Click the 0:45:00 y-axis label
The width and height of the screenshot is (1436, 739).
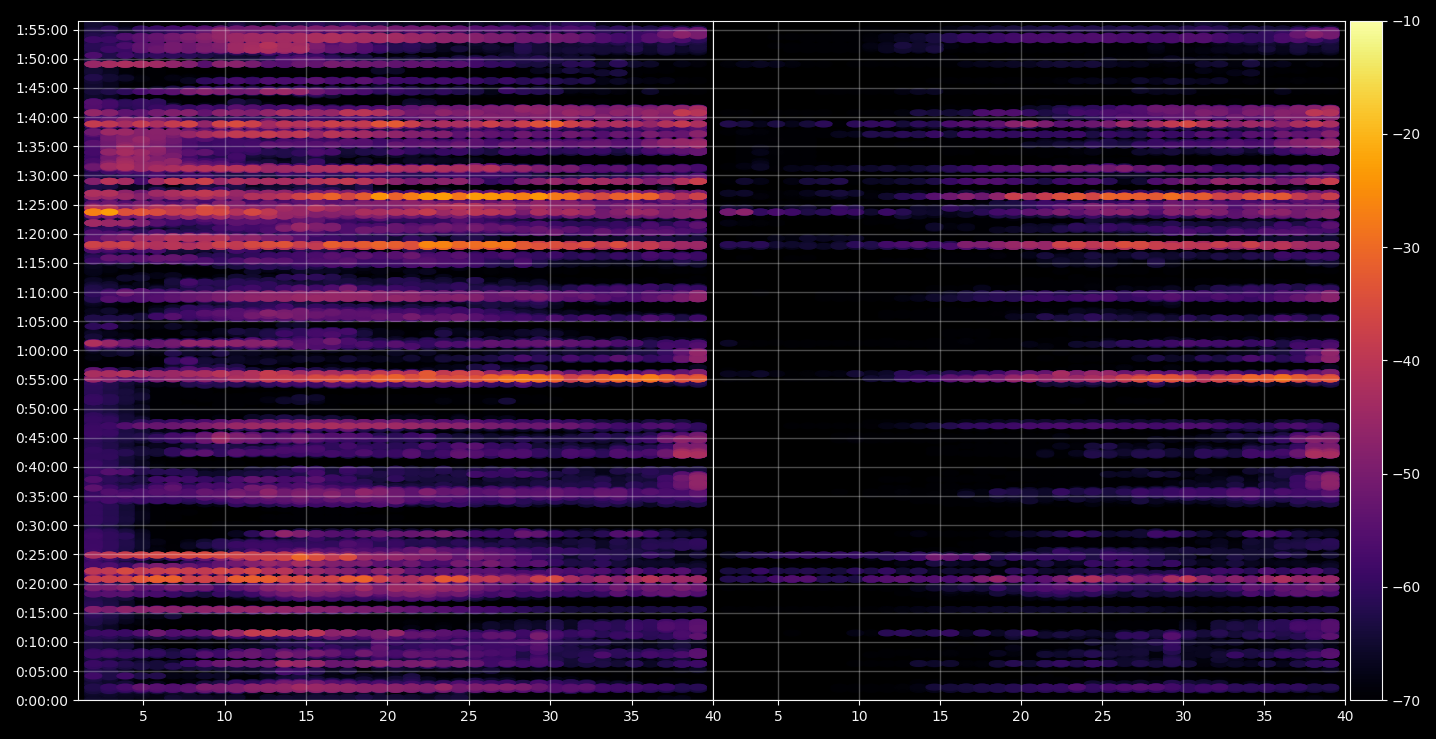(x=42, y=437)
